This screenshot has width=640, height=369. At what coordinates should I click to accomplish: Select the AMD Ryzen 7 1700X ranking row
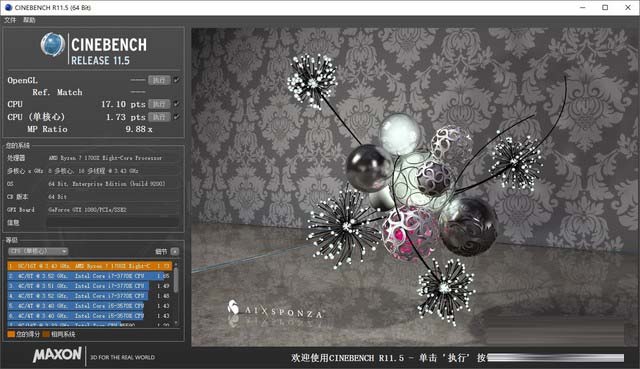point(90,266)
